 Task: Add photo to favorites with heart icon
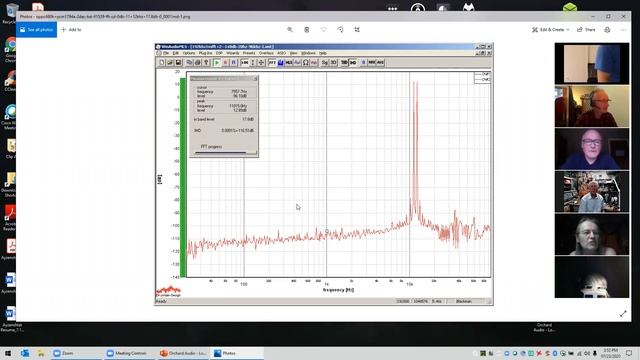click(x=323, y=30)
